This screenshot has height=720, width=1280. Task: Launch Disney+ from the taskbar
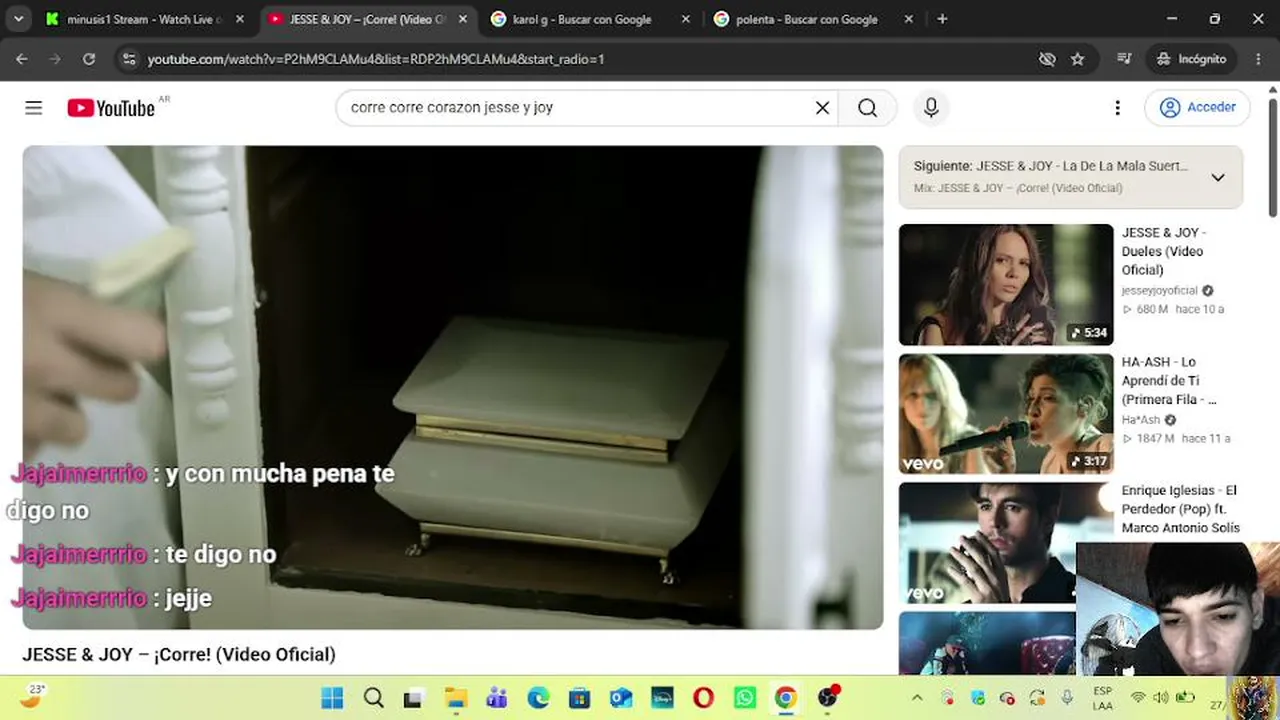[x=662, y=698]
